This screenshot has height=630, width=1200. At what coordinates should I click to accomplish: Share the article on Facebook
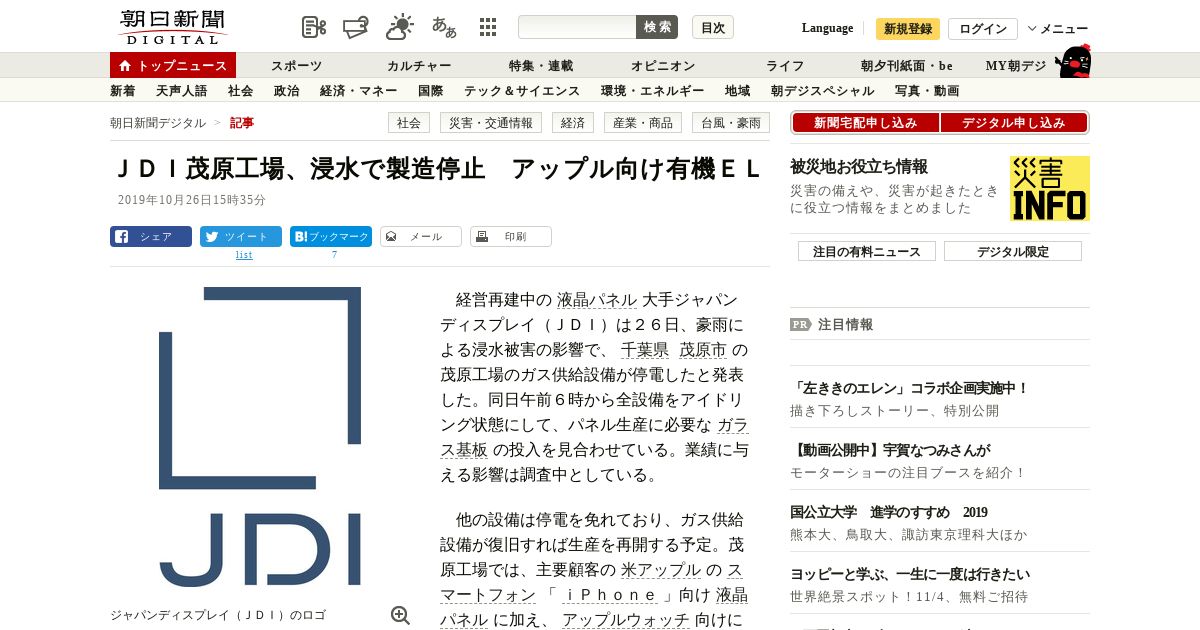[x=151, y=237]
